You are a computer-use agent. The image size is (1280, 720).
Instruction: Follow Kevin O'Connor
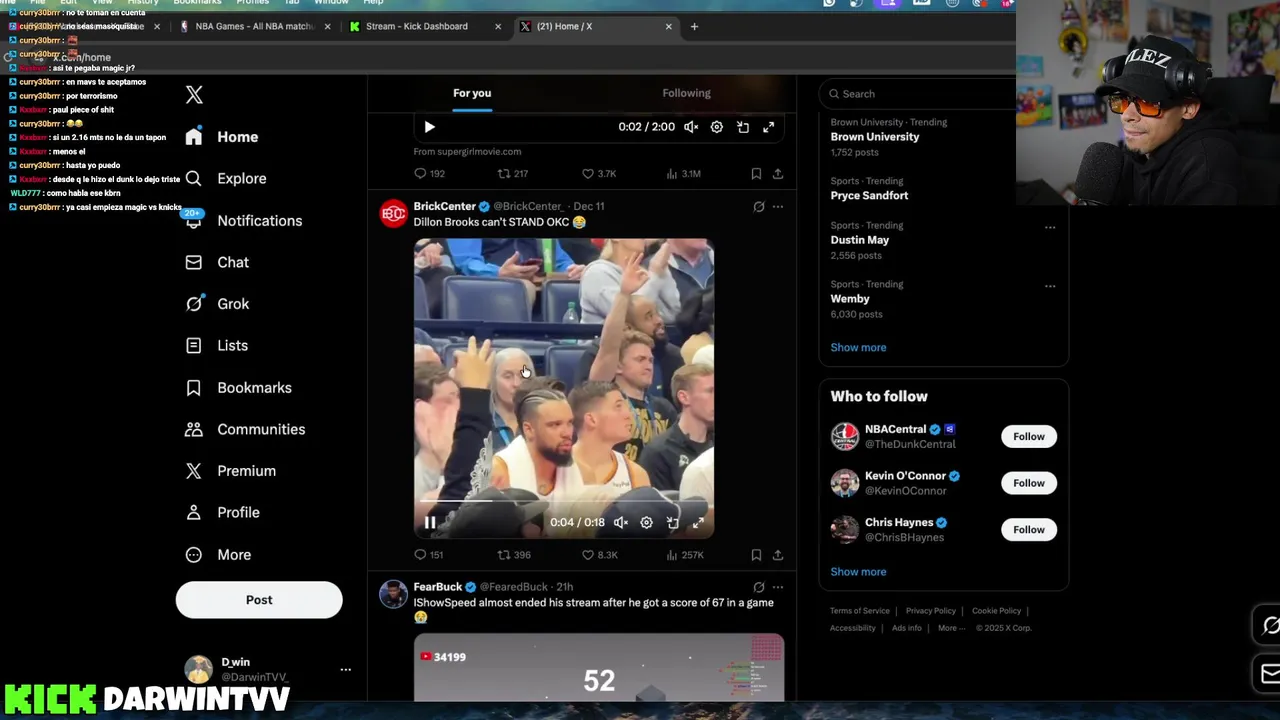click(1028, 484)
